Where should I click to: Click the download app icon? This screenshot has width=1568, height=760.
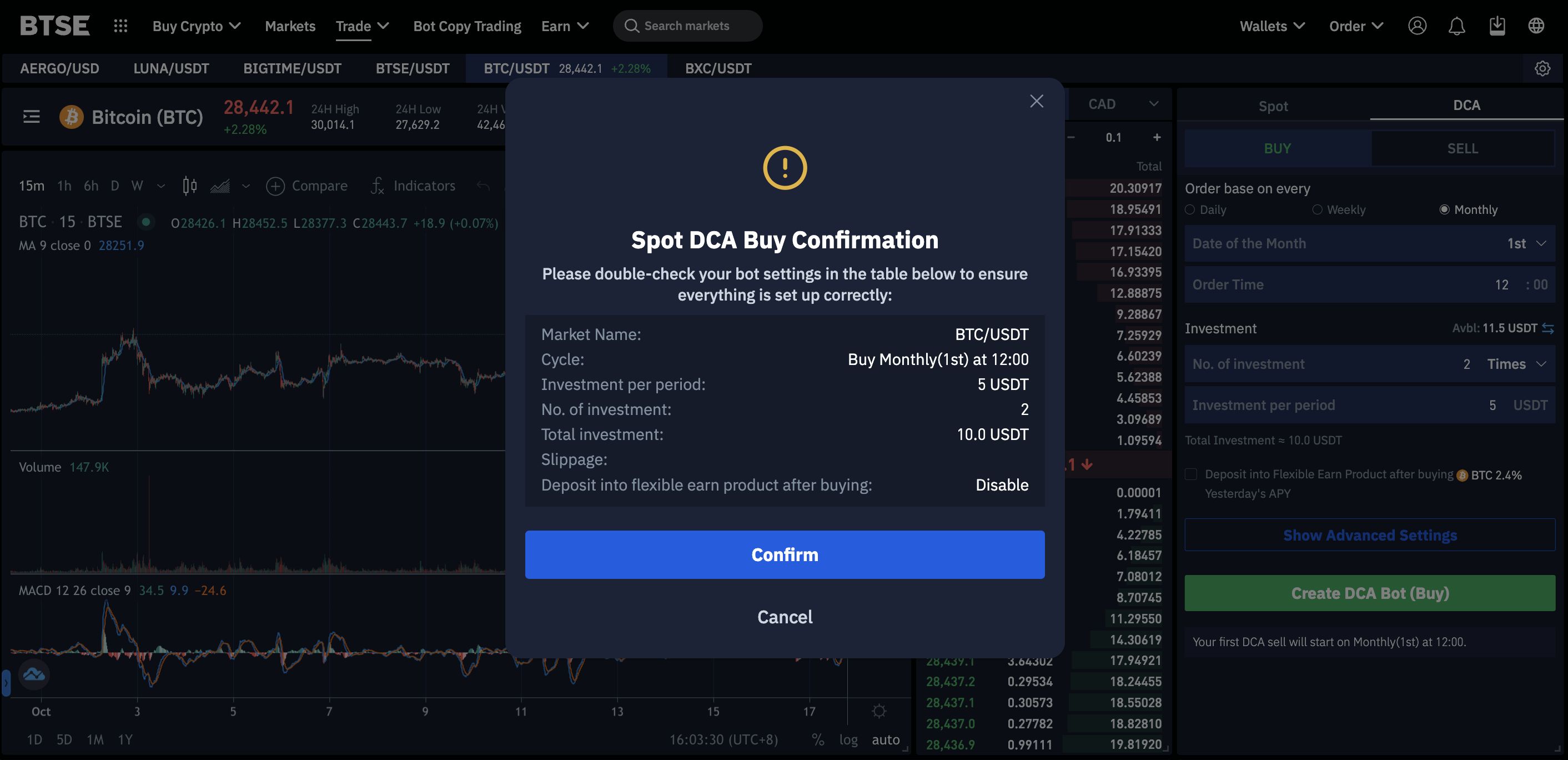pos(1497,26)
